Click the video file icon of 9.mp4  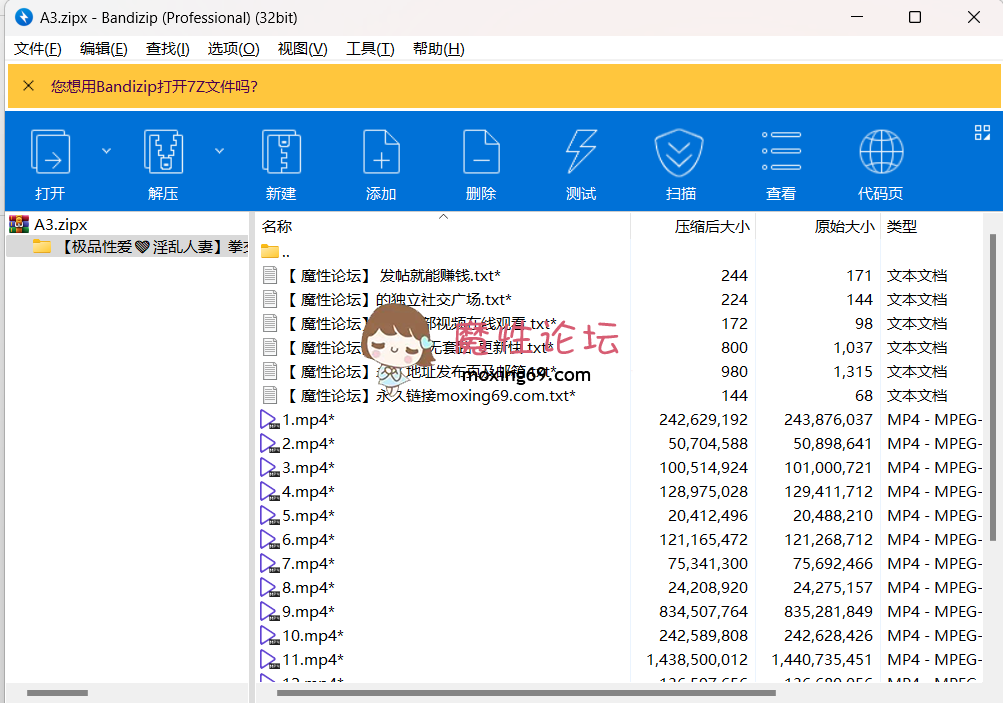269,612
